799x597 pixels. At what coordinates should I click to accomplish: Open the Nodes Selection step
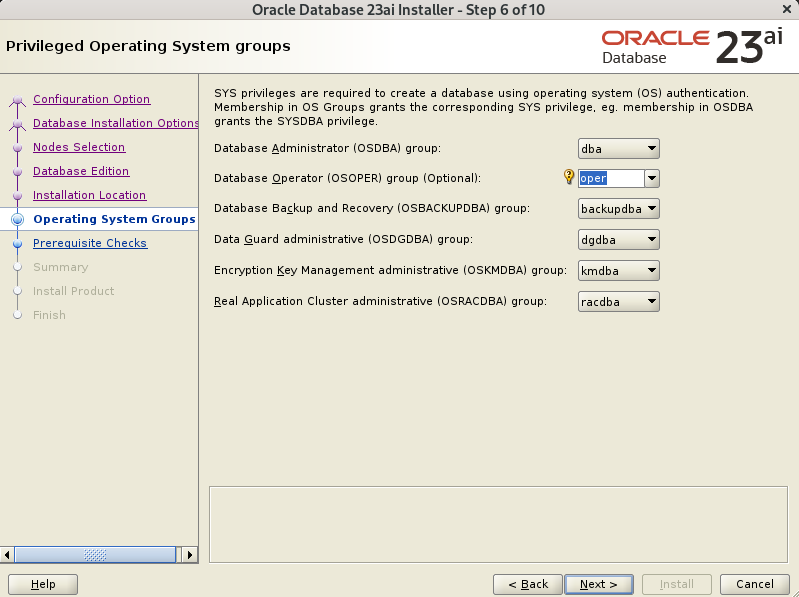(79, 147)
